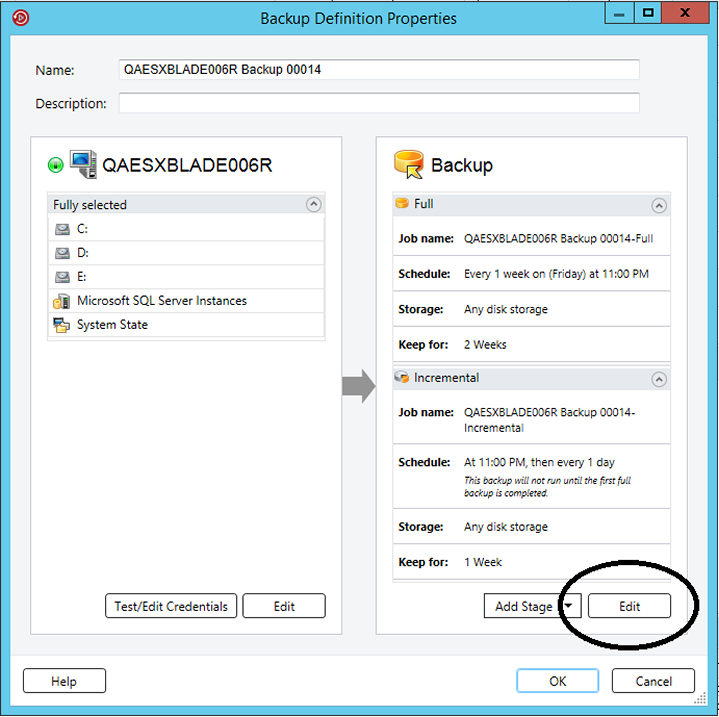Click the green server status indicator icon
Image resolution: width=719 pixels, height=717 pixels.
click(55, 165)
